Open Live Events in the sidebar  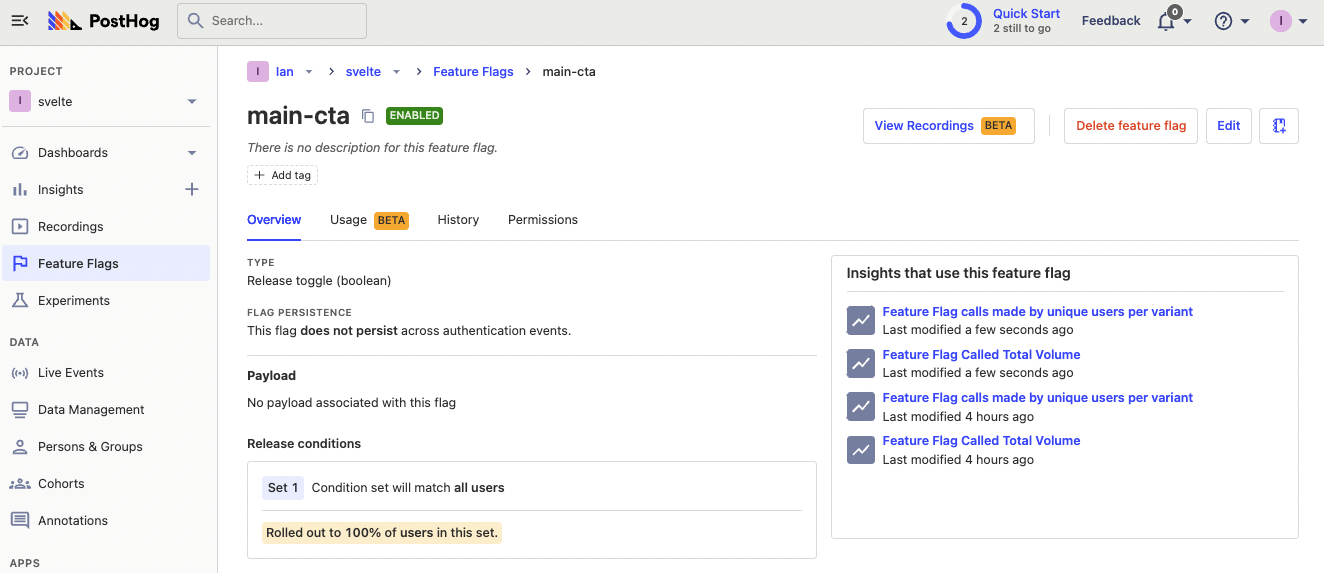pyautogui.click(x=70, y=373)
